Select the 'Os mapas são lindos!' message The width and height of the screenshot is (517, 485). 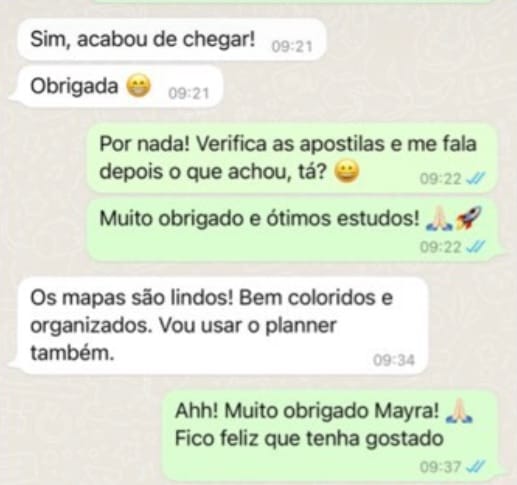[218, 326]
